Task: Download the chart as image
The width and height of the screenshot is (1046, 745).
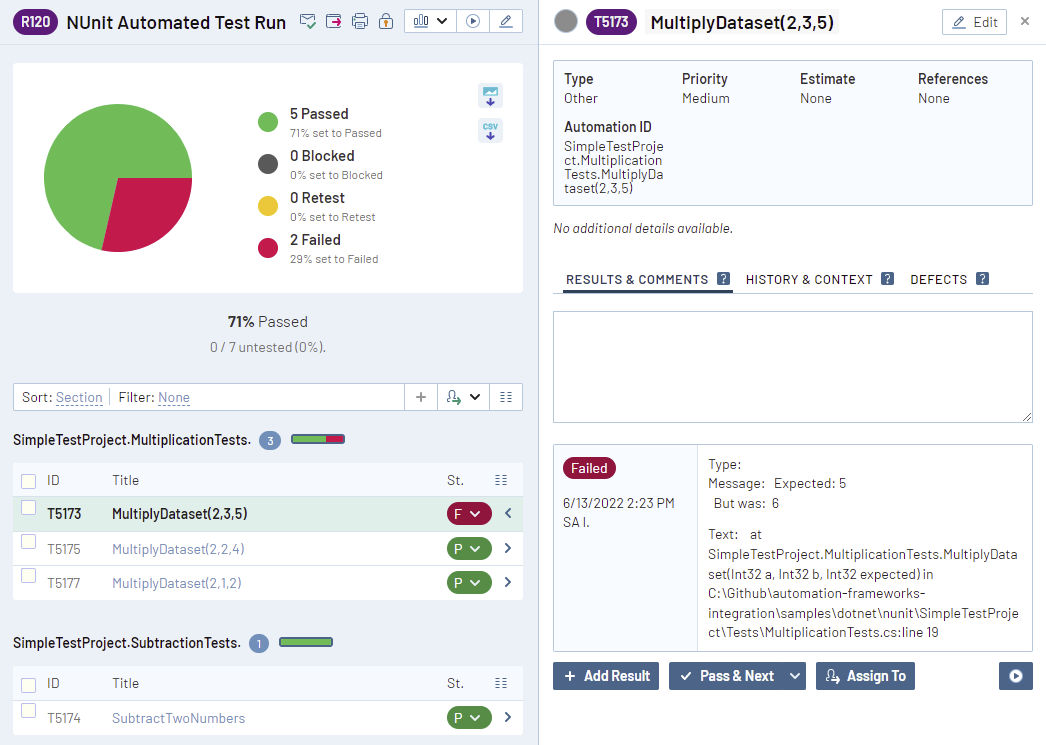Action: (x=490, y=96)
